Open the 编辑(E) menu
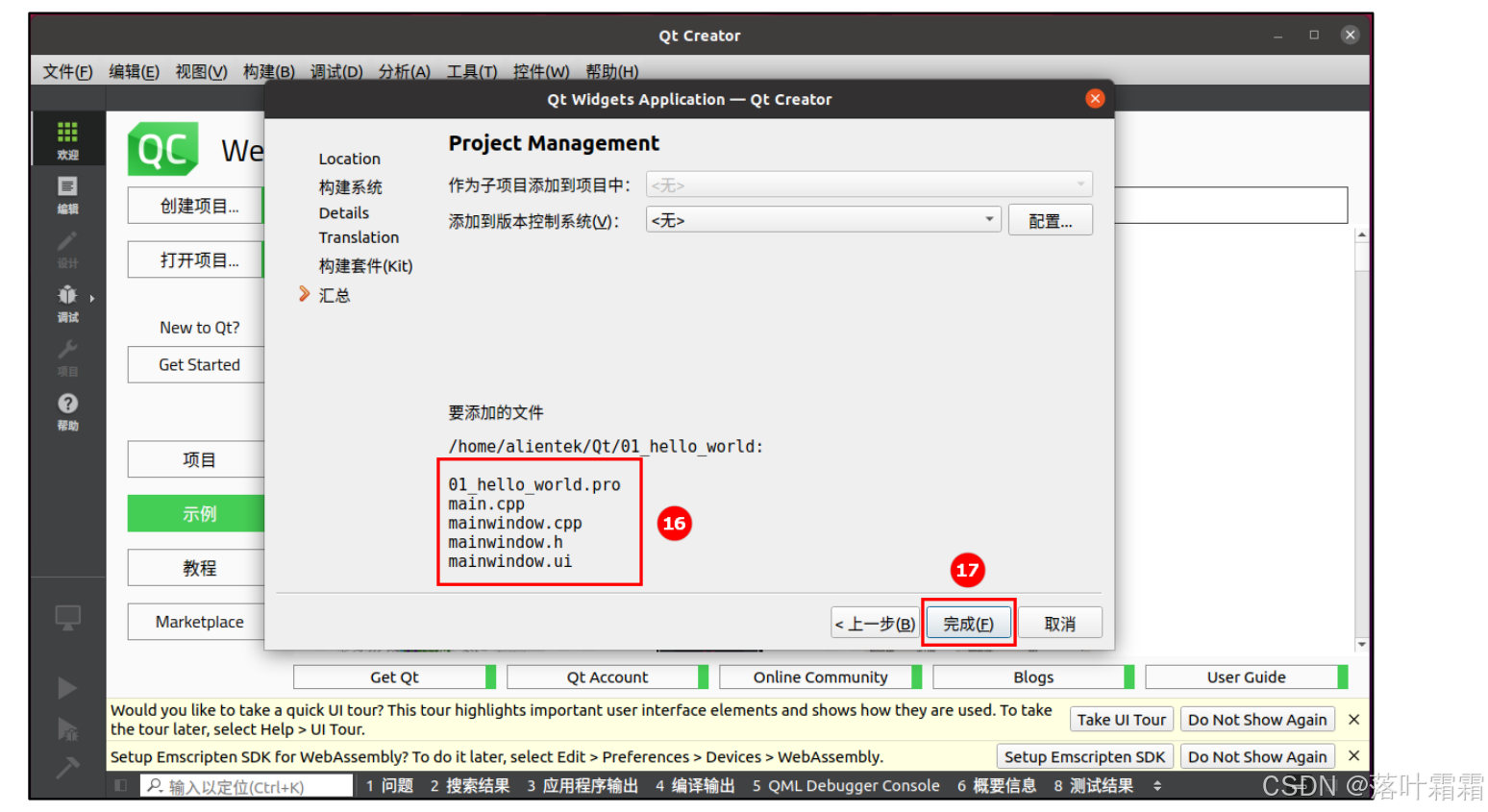The image size is (1488, 812). [134, 71]
